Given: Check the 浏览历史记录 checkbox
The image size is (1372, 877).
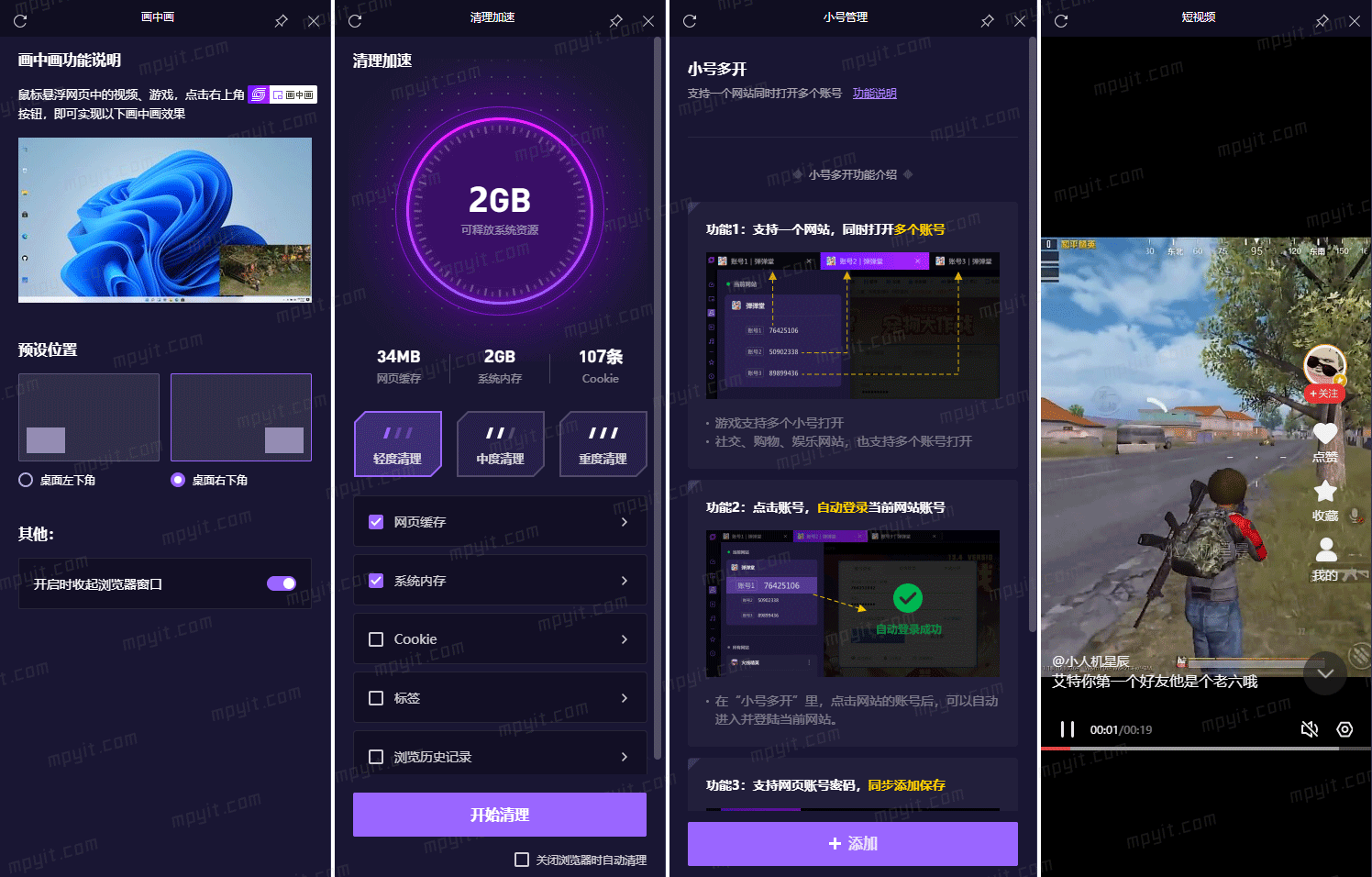Looking at the screenshot, I should pos(376,757).
